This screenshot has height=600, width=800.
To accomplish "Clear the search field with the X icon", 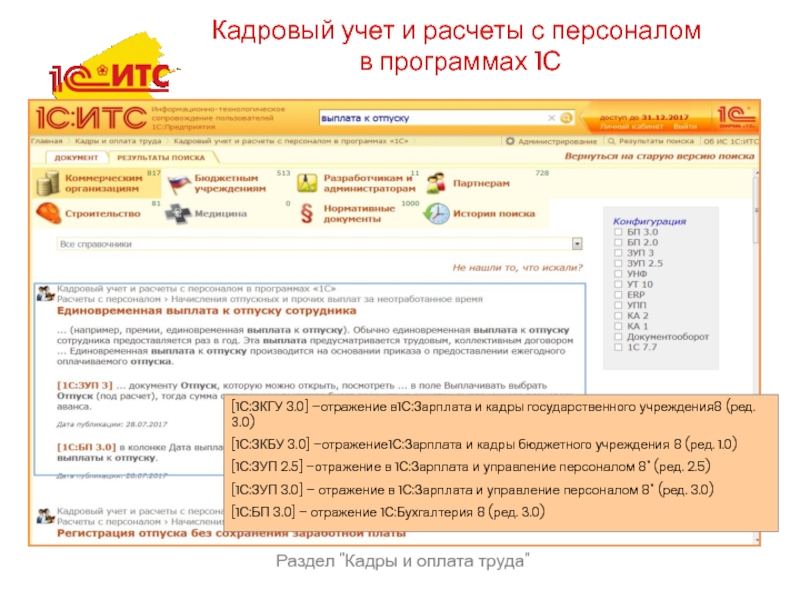I will (x=552, y=118).
